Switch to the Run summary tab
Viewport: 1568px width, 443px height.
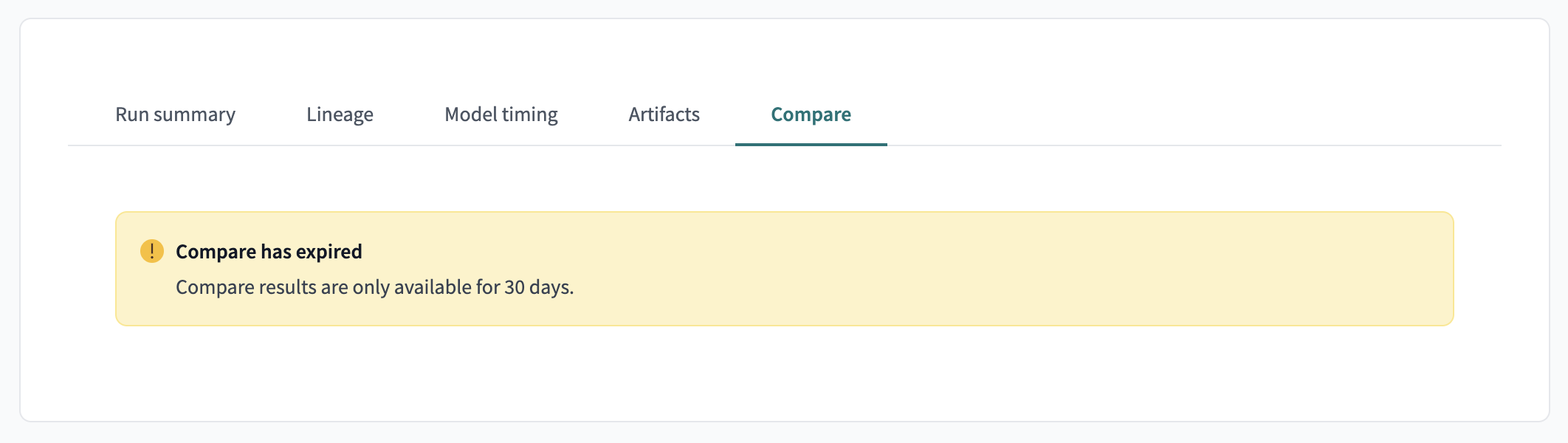(175, 115)
